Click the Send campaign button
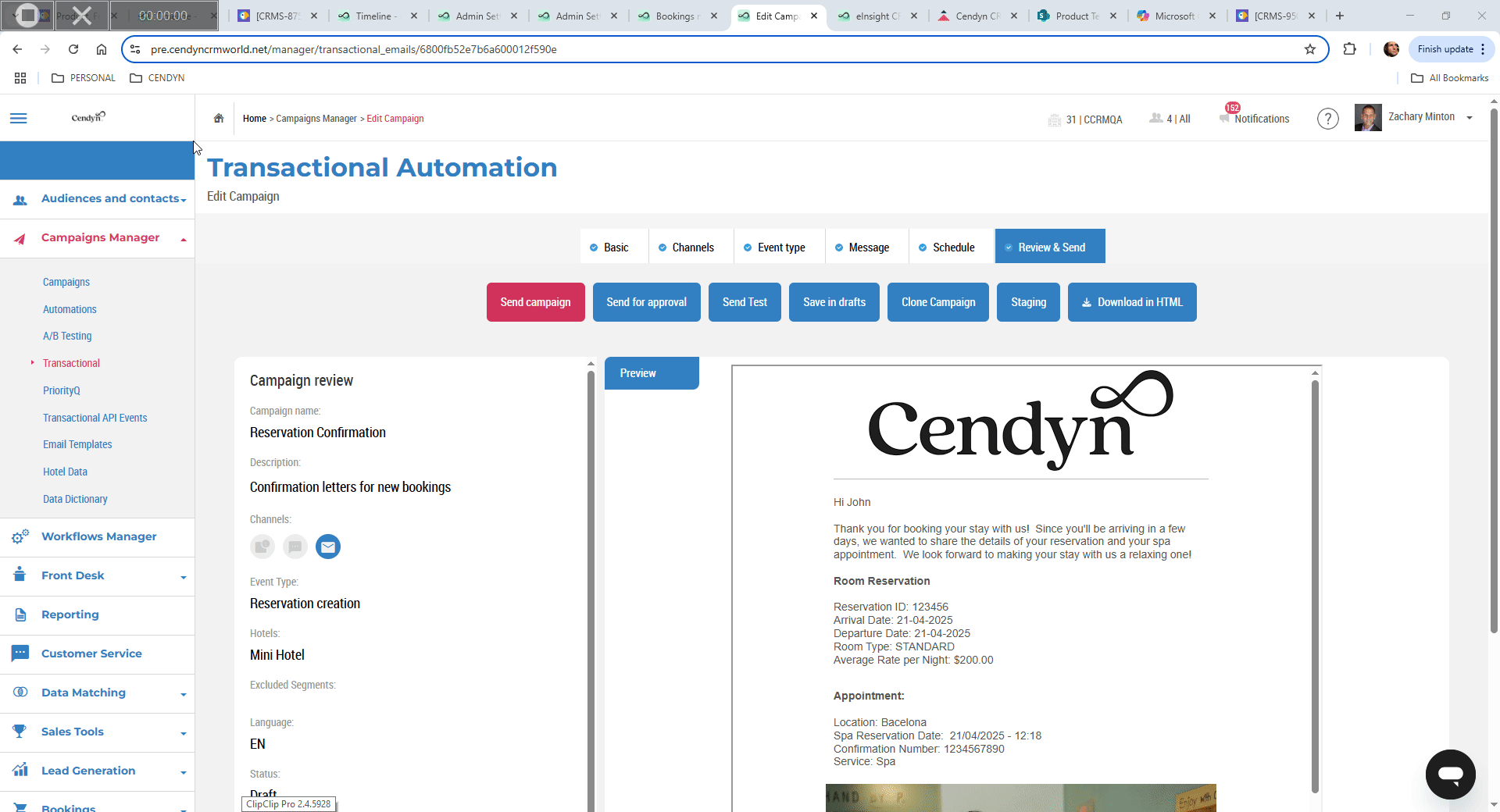The width and height of the screenshot is (1500, 812). pos(536,302)
